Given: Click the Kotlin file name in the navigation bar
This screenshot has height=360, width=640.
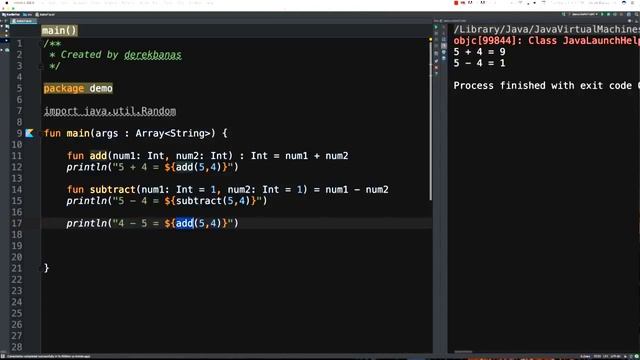Looking at the screenshot, I should [x=45, y=15].
